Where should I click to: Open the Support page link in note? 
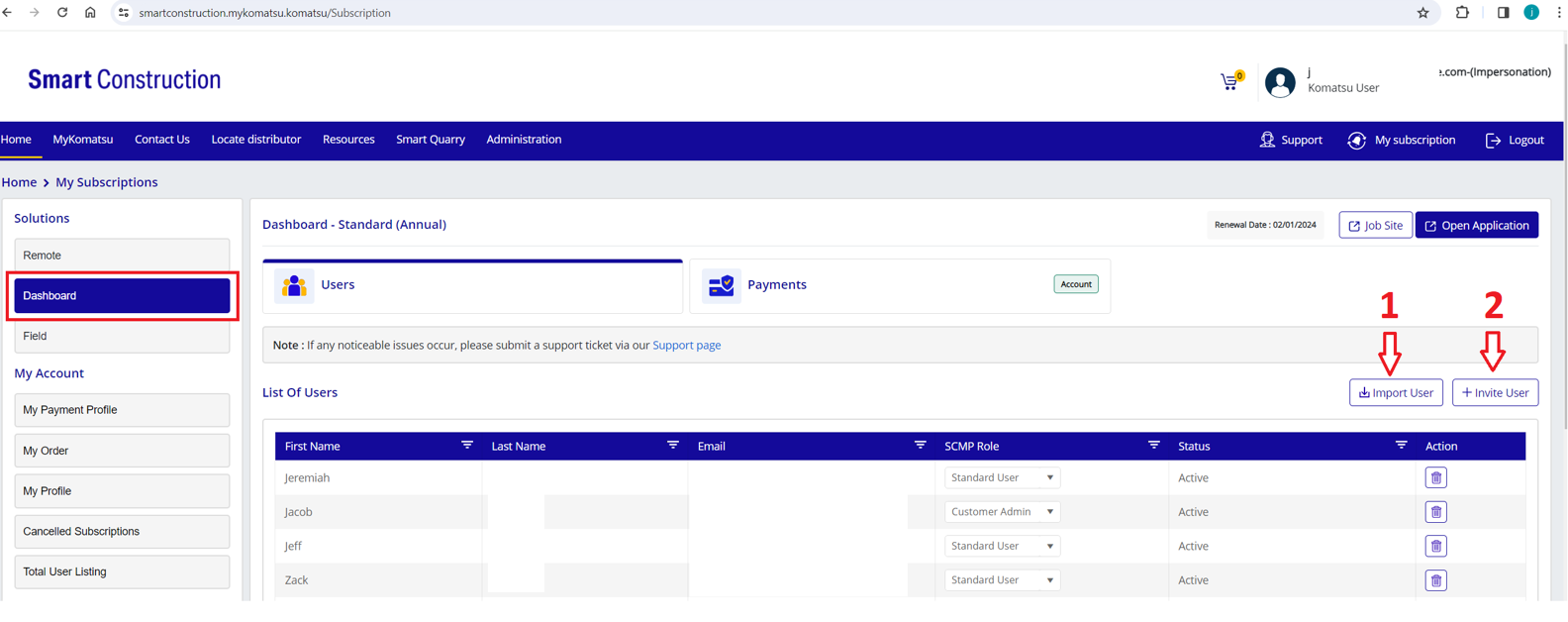pyautogui.click(x=686, y=346)
